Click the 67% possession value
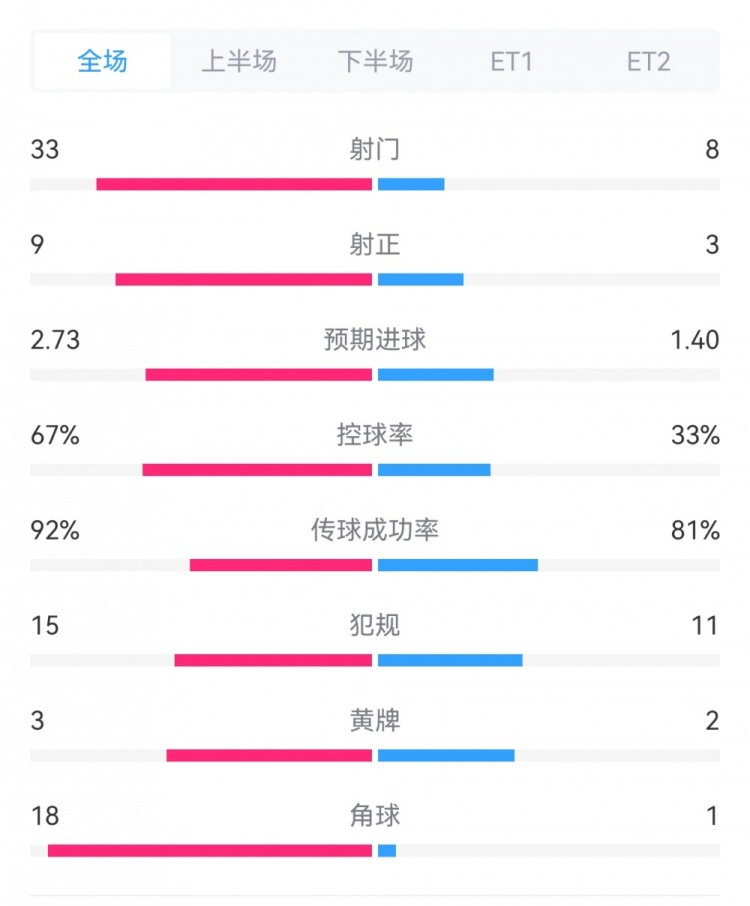This screenshot has height=906, width=750. click(x=55, y=435)
